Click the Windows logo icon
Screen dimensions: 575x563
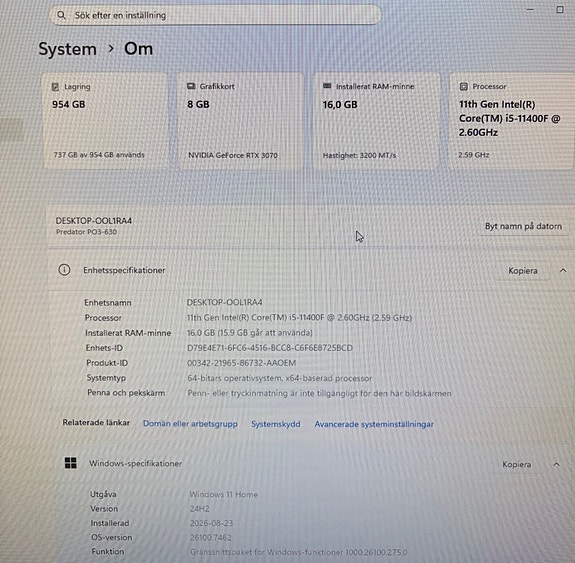pos(70,463)
